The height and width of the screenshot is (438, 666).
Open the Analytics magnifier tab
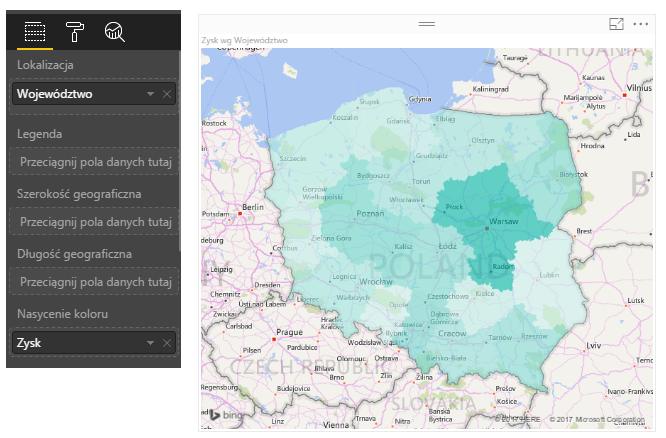pos(114,32)
